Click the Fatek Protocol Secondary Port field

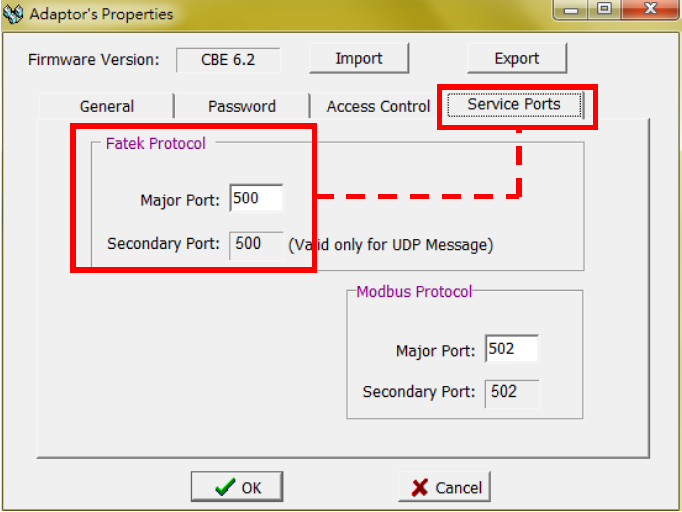tap(256, 246)
